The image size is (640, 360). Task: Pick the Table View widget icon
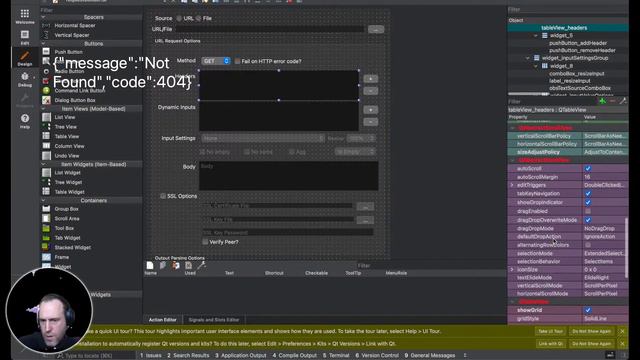[x=46, y=136]
